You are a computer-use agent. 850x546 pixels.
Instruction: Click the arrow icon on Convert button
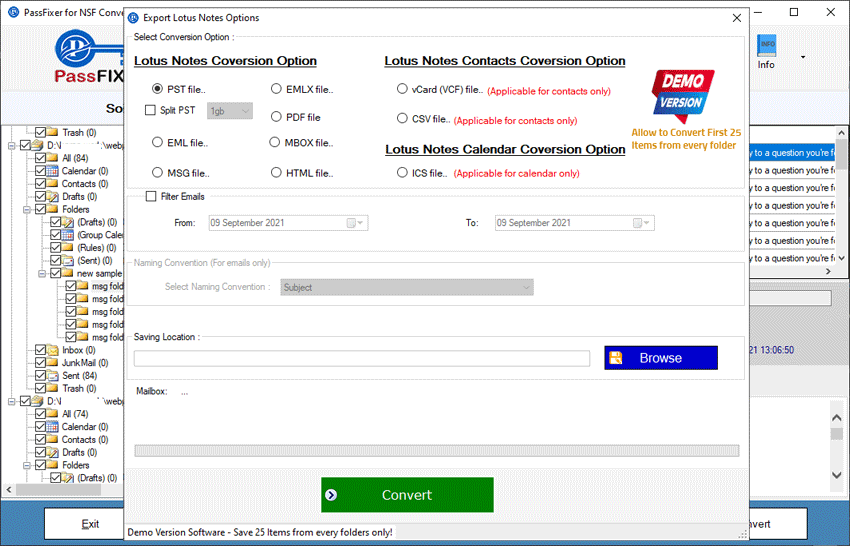click(331, 494)
